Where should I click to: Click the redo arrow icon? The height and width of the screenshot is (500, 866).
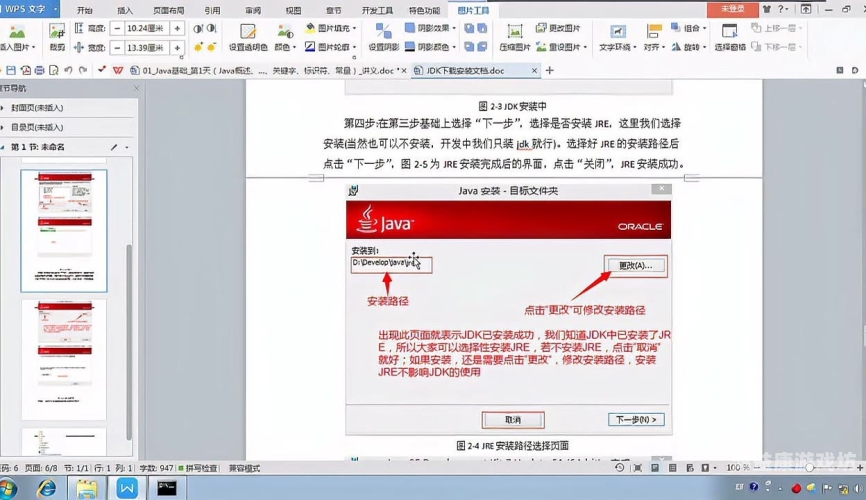(x=83, y=70)
